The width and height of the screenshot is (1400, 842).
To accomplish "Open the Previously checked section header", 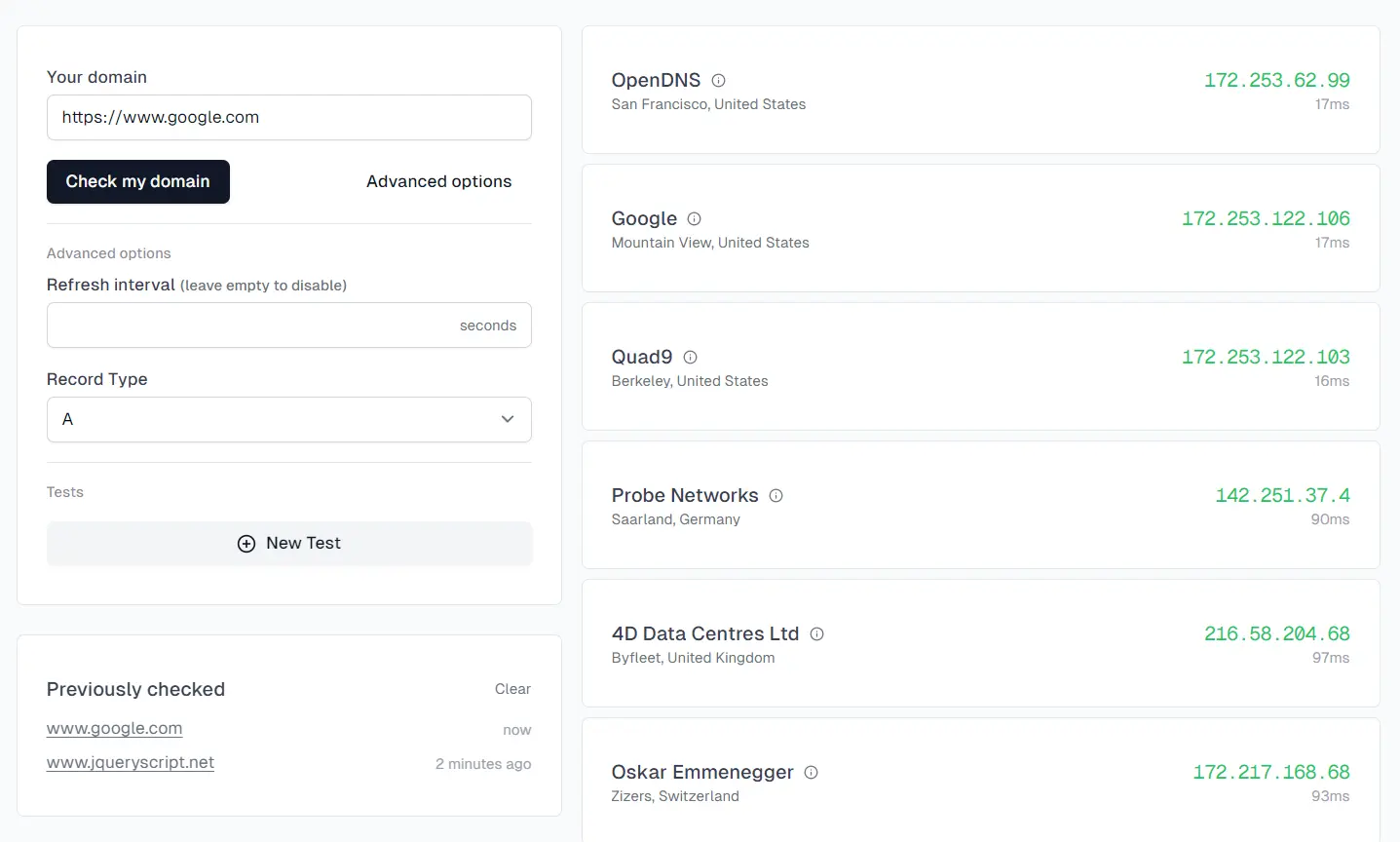I will pyautogui.click(x=135, y=689).
